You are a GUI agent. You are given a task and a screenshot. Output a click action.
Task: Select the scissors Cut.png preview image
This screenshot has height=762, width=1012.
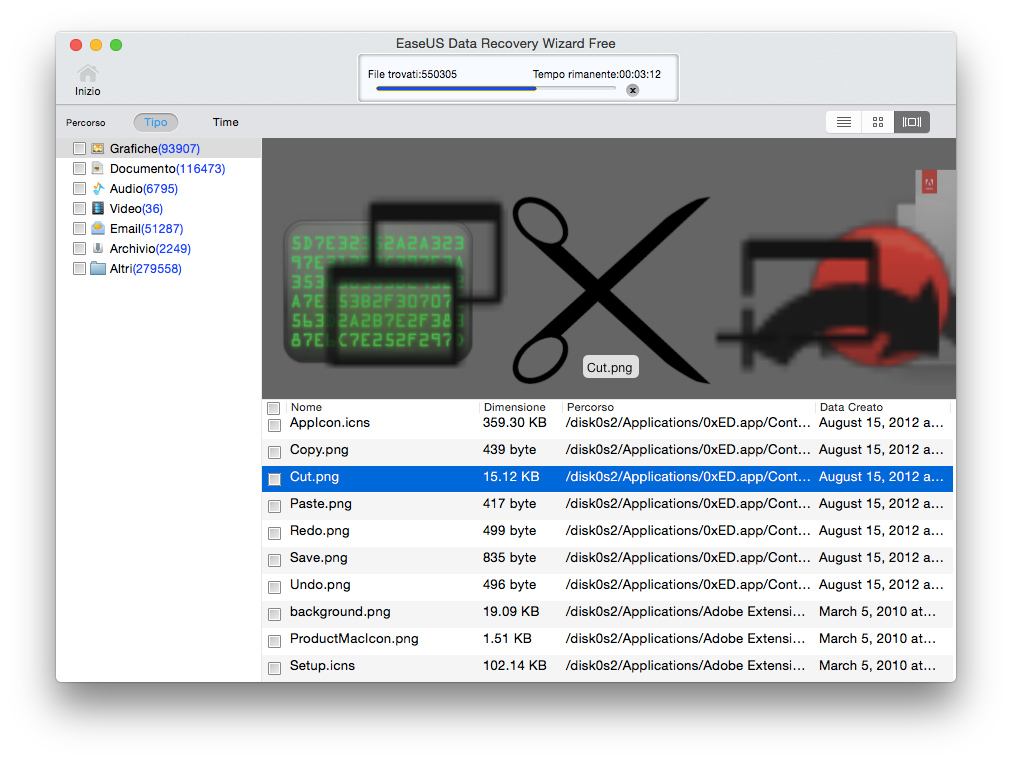[610, 290]
